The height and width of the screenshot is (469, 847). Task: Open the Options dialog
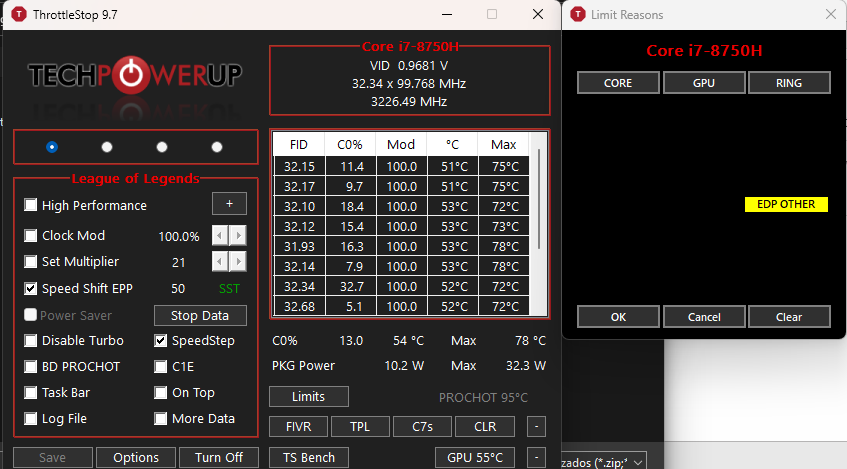coord(136,457)
